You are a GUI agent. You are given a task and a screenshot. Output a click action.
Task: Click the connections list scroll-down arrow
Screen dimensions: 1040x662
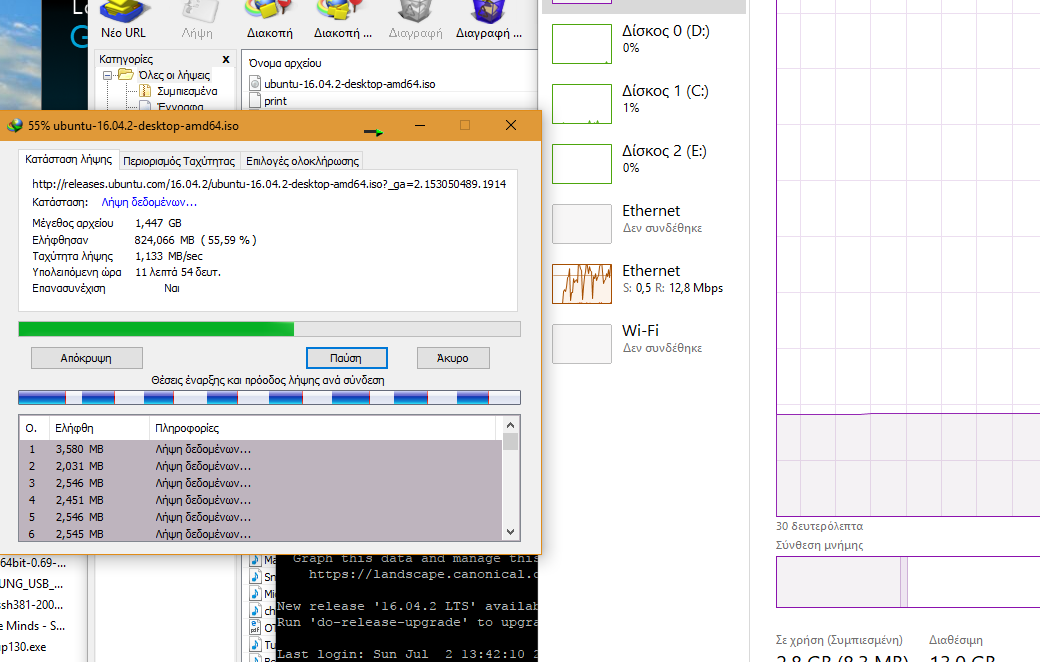click(x=510, y=532)
